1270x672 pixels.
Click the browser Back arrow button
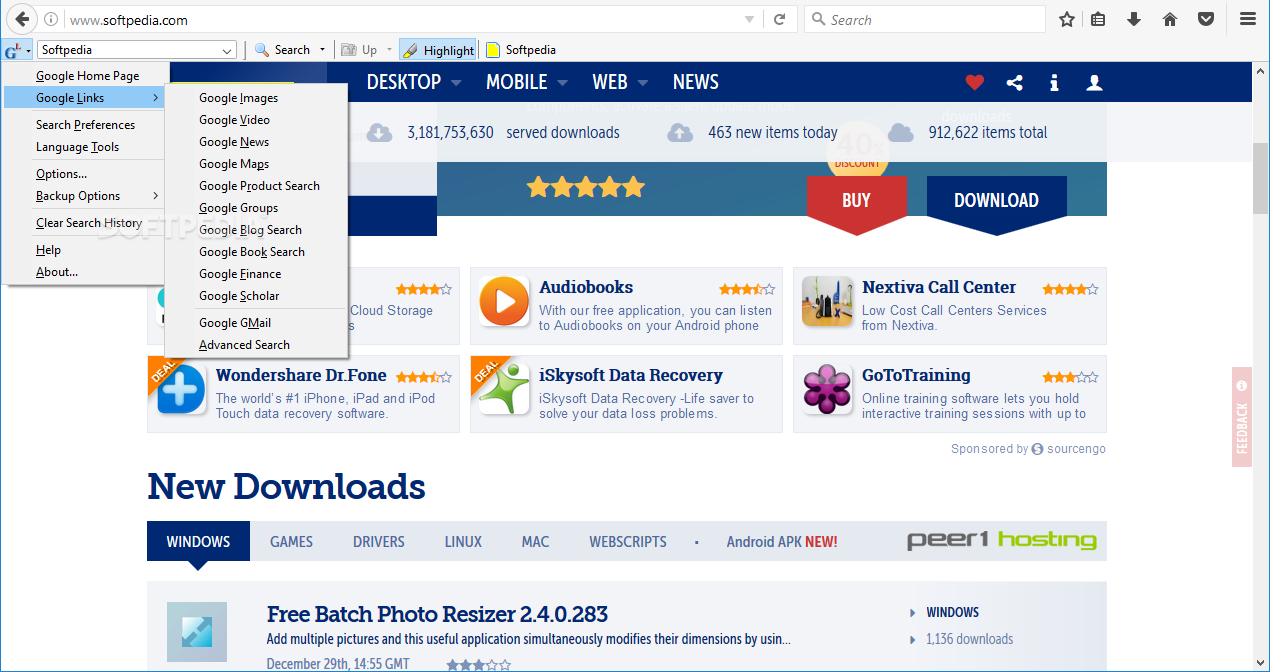[x=21, y=19]
